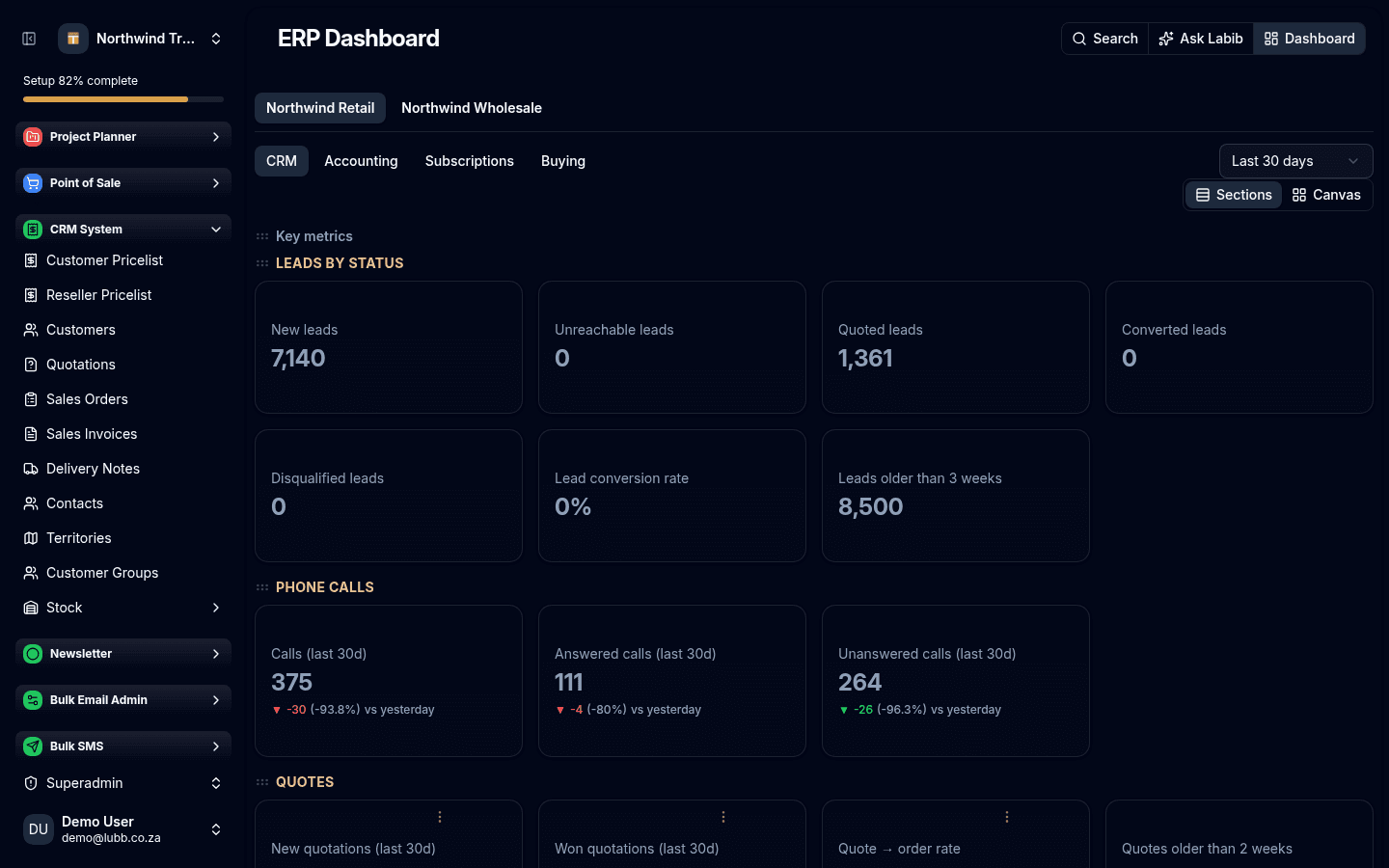Switch to Canvas view
Screen dimensions: 1389x868
pos(1326,195)
